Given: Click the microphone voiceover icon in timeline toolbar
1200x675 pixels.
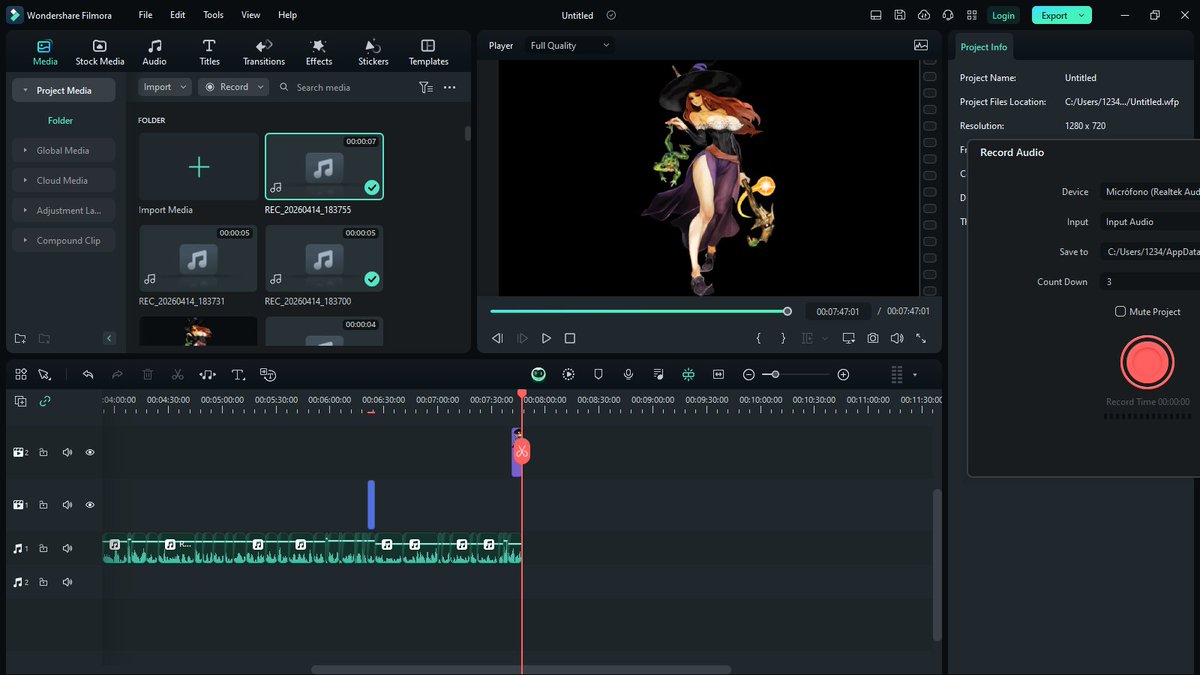Looking at the screenshot, I should point(628,374).
